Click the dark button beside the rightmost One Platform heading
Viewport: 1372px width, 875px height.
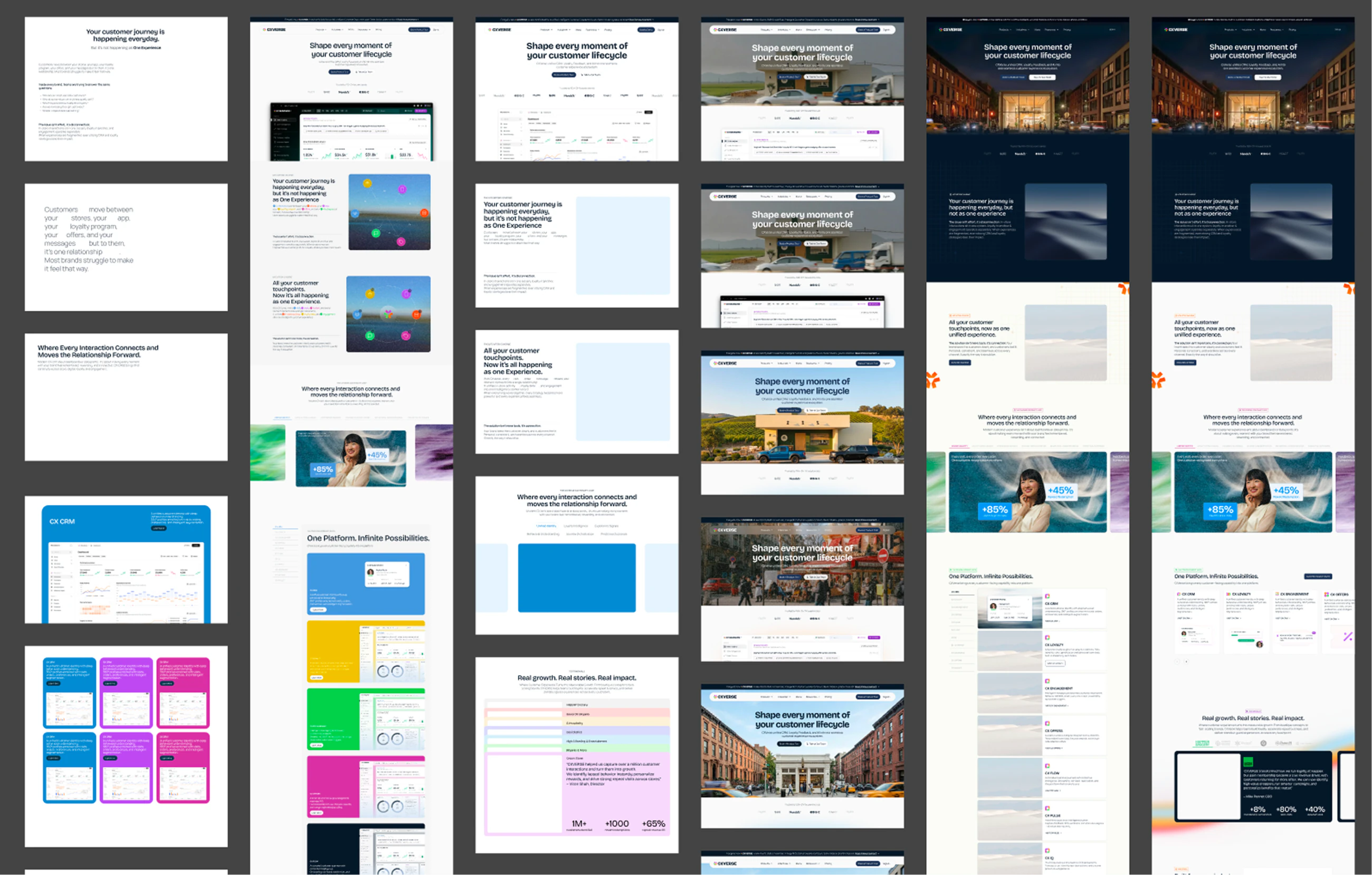point(1318,576)
